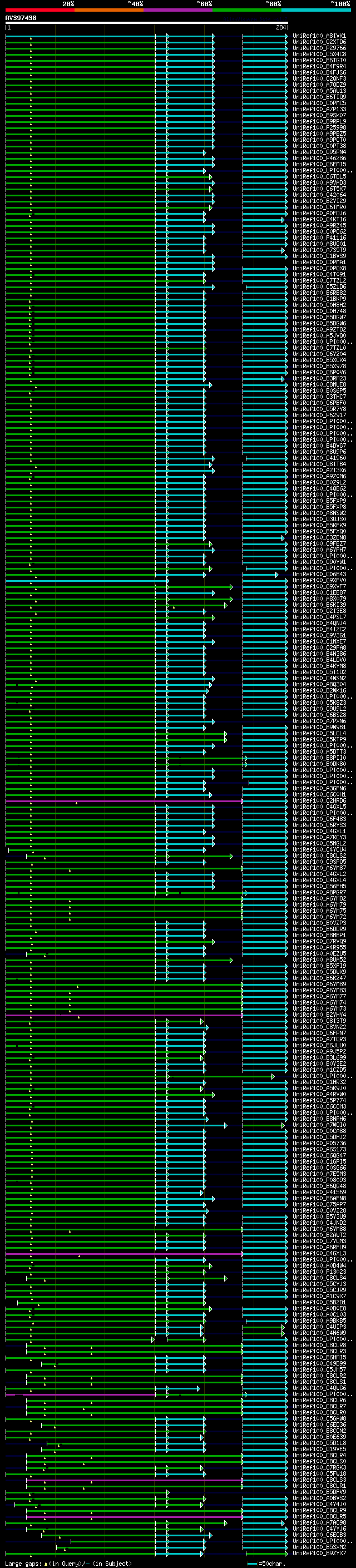Select hit label UniRef100_A5AW13
Screen dimensions: 356x1568
(x=319, y=91)
